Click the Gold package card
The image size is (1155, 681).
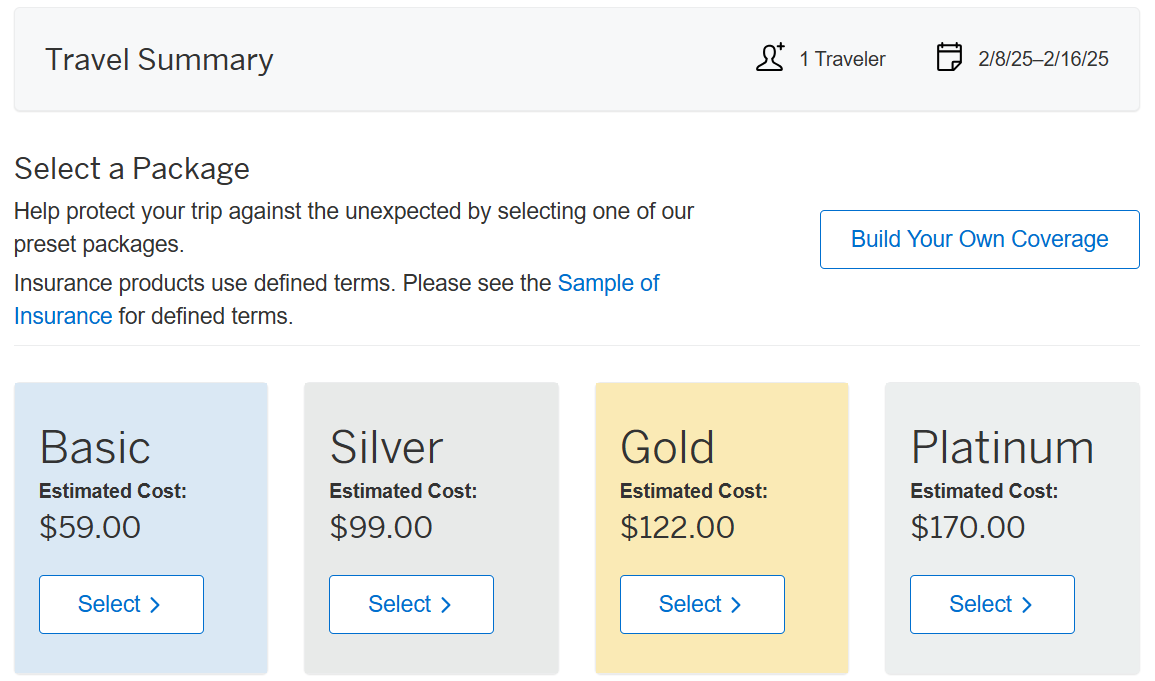pyautogui.click(x=721, y=528)
